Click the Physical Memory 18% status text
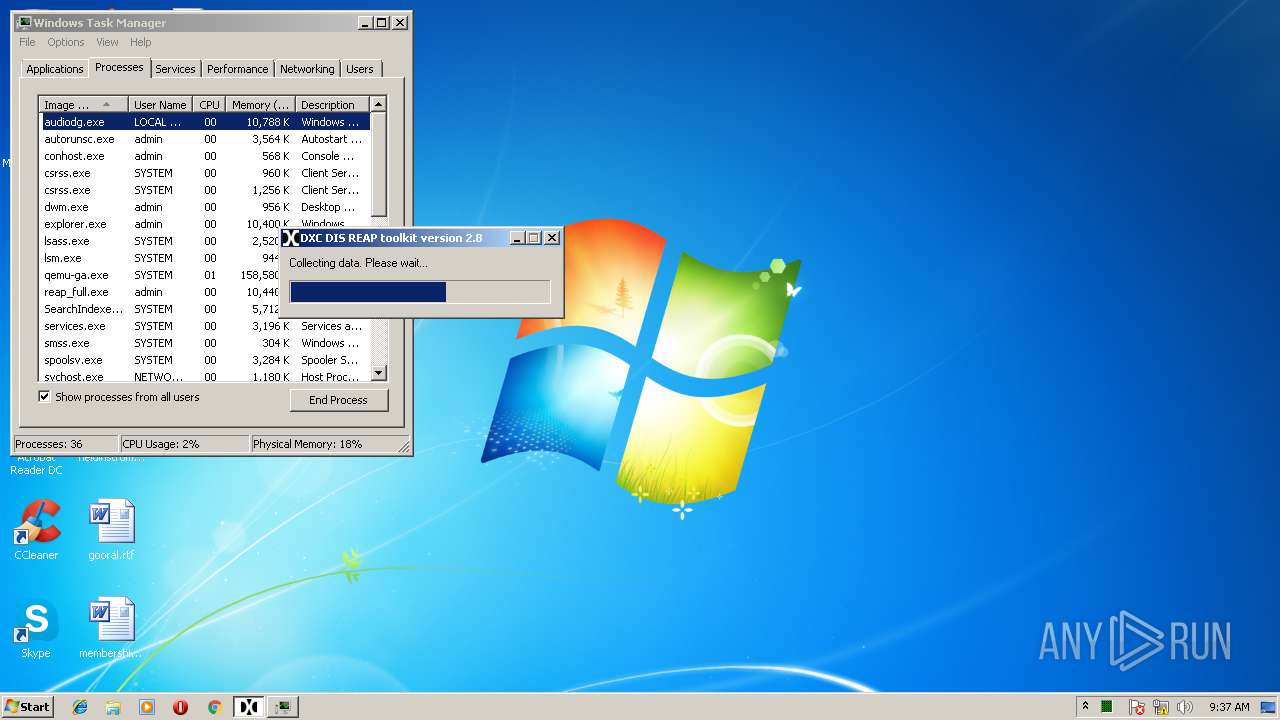Screen dimensions: 1280x720 click(308, 444)
